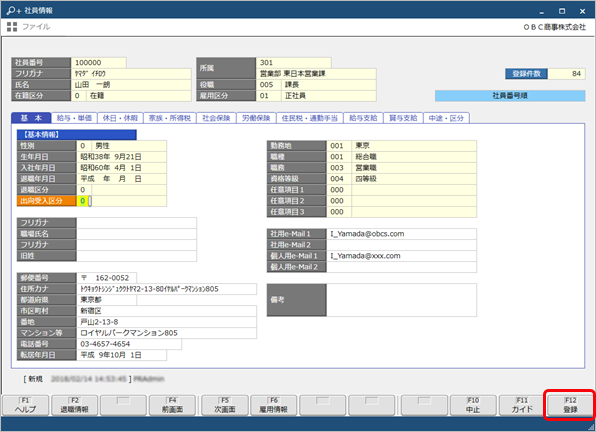Cancel with the F10 中止 button

(473, 405)
